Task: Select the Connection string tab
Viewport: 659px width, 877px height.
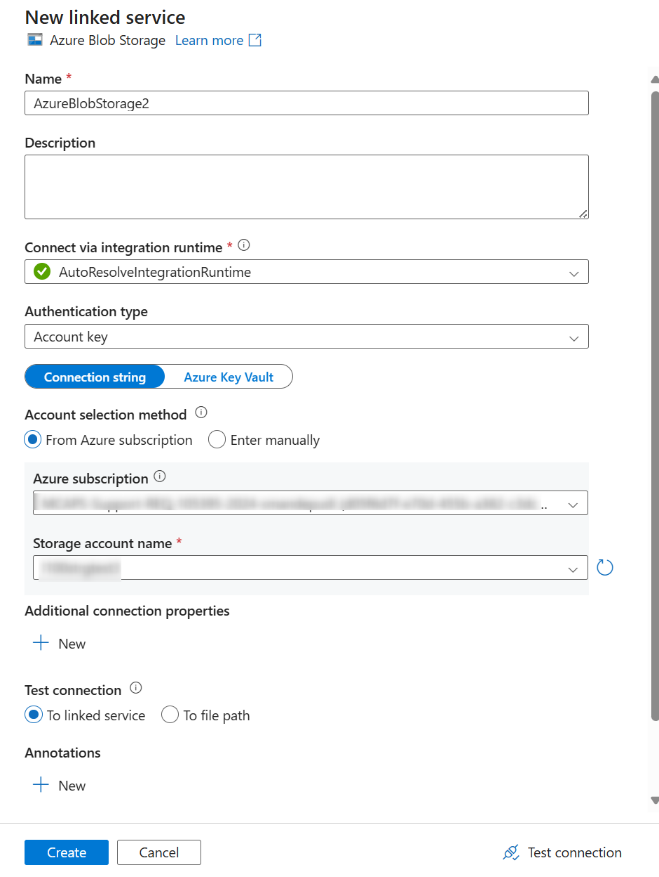Action: click(95, 377)
